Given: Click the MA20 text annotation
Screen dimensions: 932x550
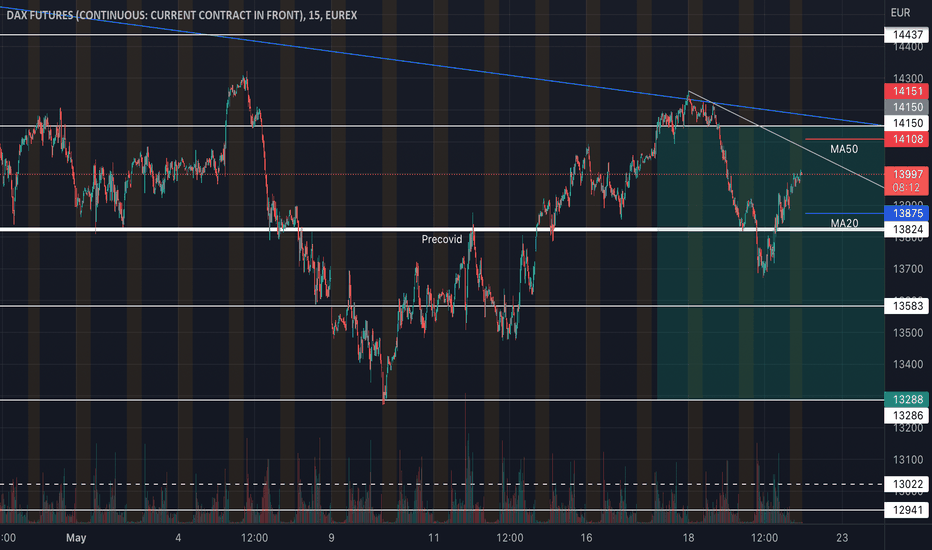Looking at the screenshot, I should point(844,224).
